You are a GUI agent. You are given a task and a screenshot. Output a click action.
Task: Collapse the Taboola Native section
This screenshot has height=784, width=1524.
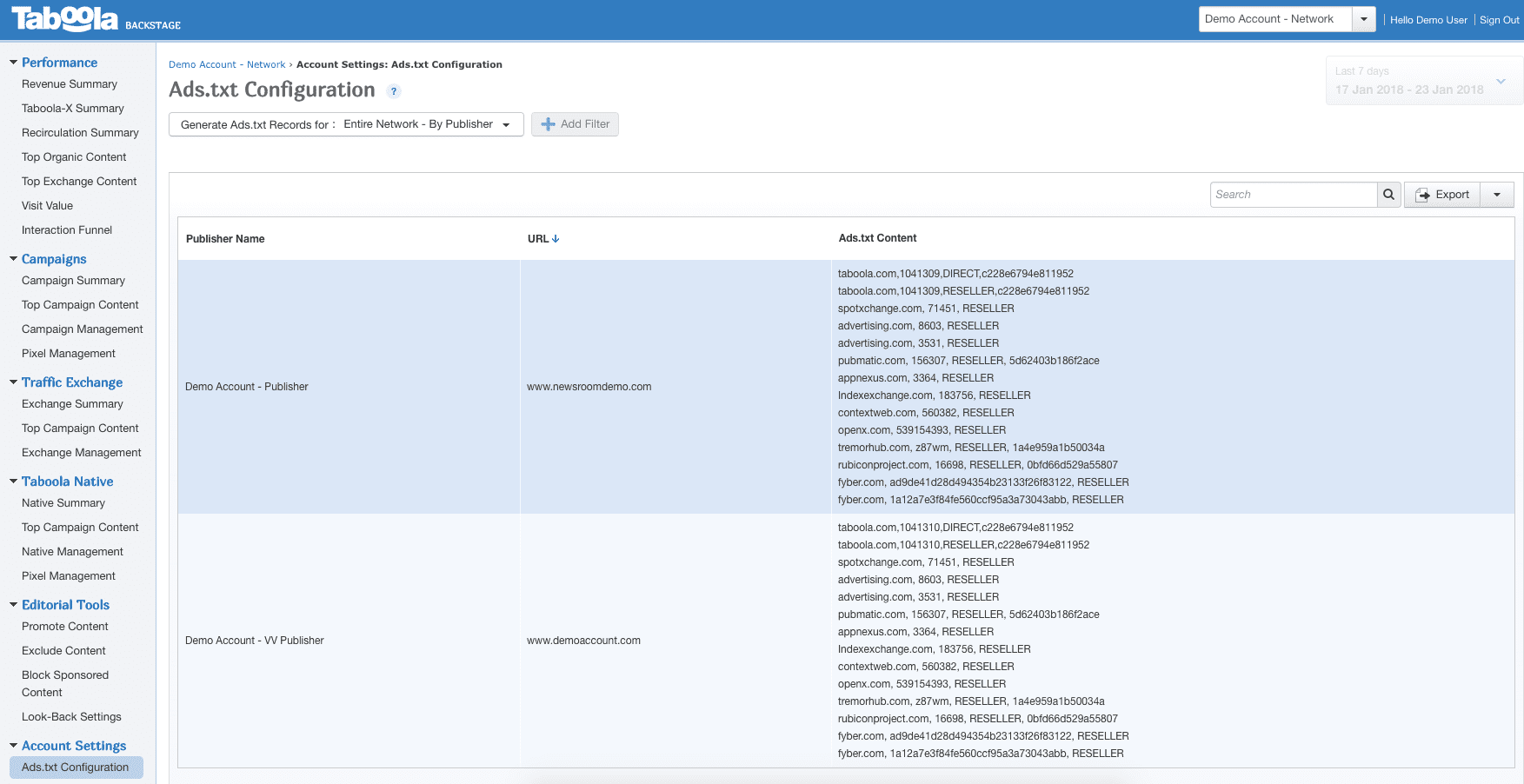(13, 482)
